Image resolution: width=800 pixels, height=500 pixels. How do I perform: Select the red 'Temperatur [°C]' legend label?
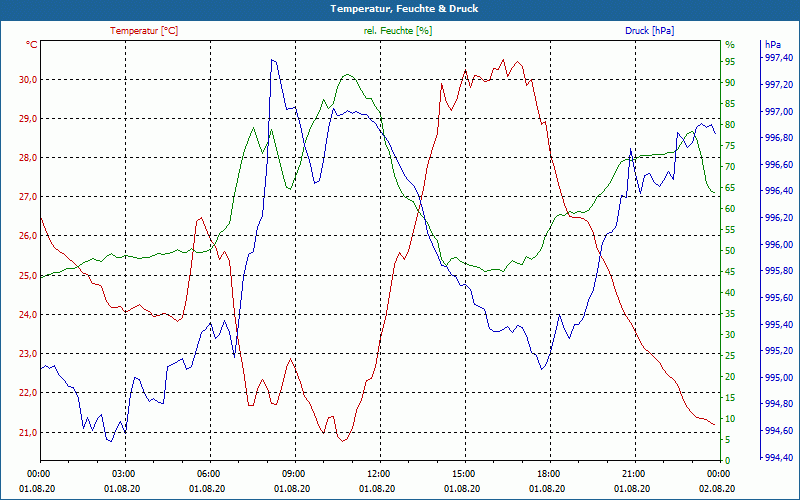(144, 31)
